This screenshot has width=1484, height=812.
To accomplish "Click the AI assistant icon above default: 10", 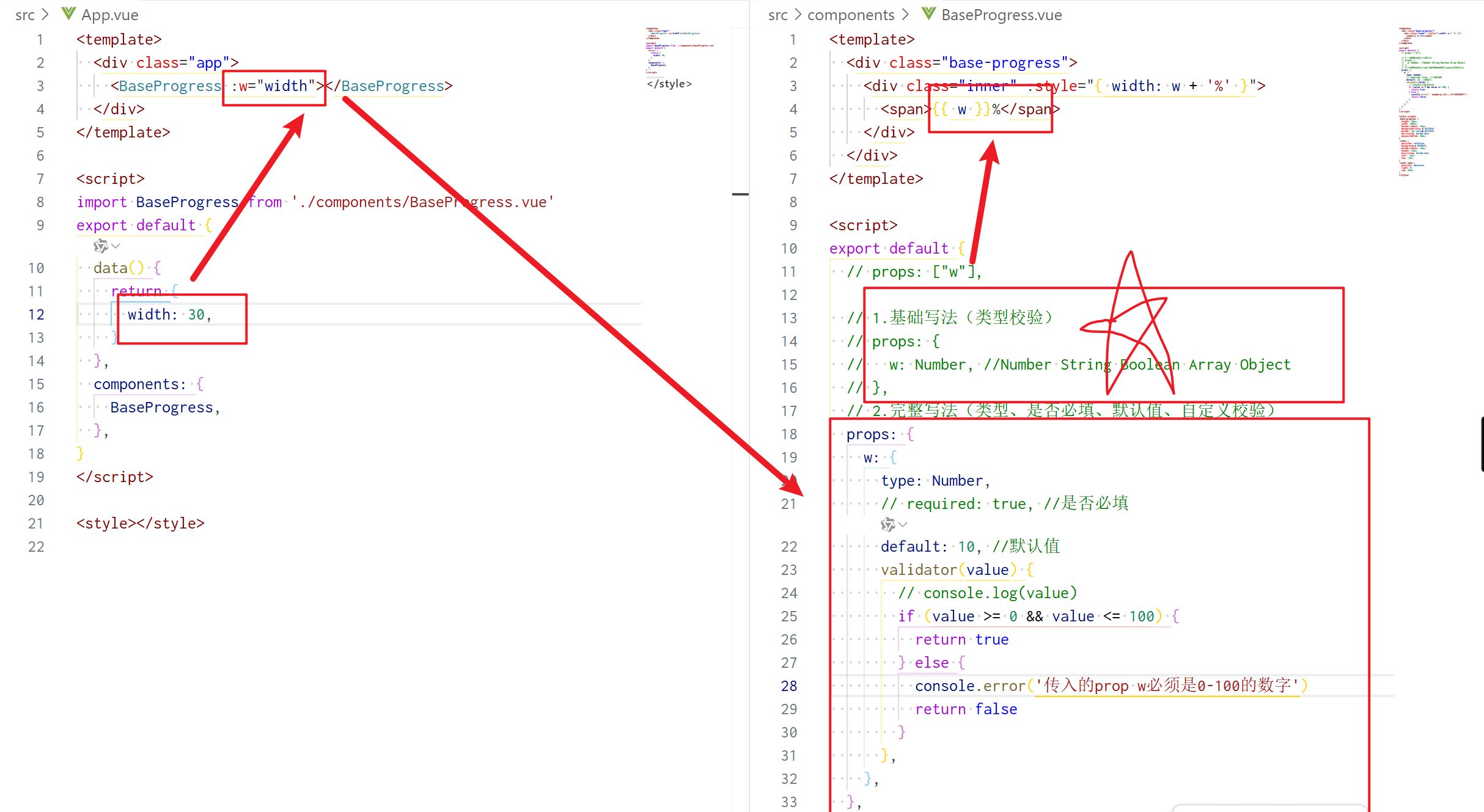I will [887, 524].
